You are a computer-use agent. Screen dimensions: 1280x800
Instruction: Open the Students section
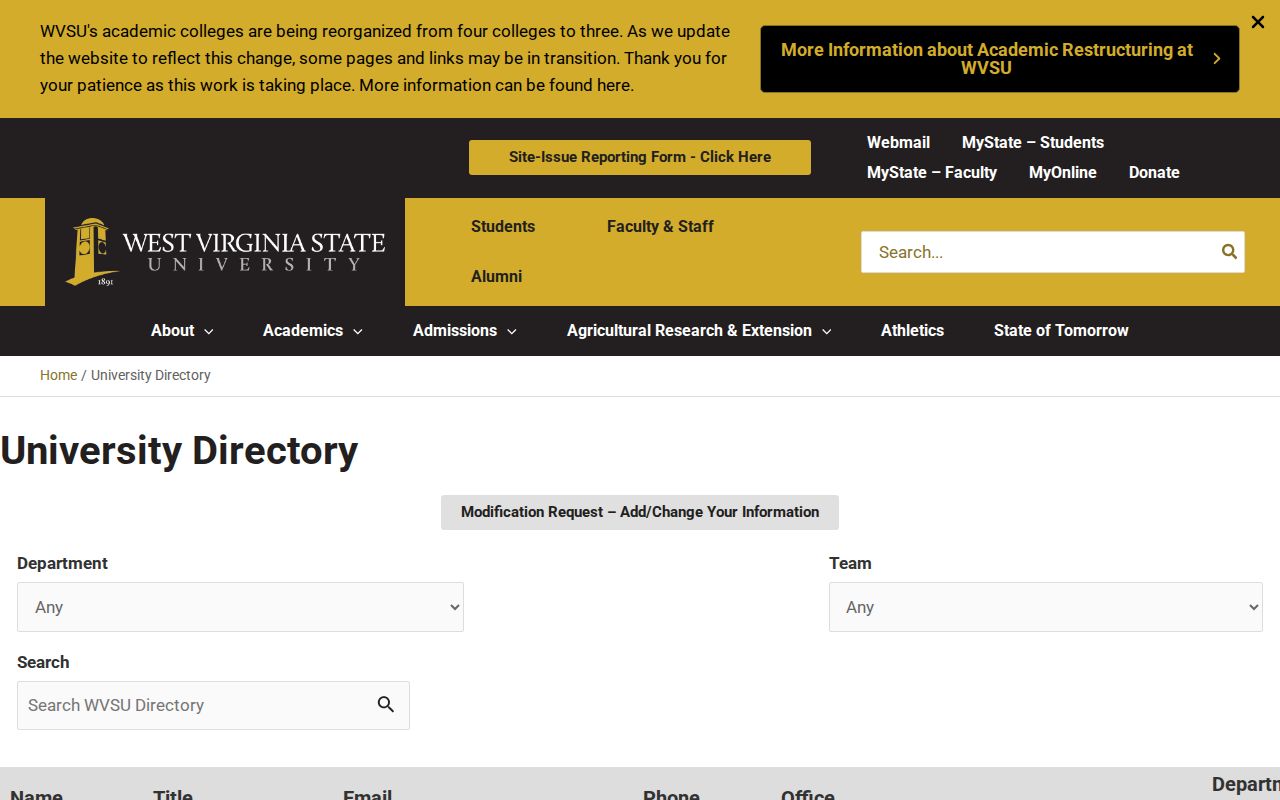pos(503,226)
